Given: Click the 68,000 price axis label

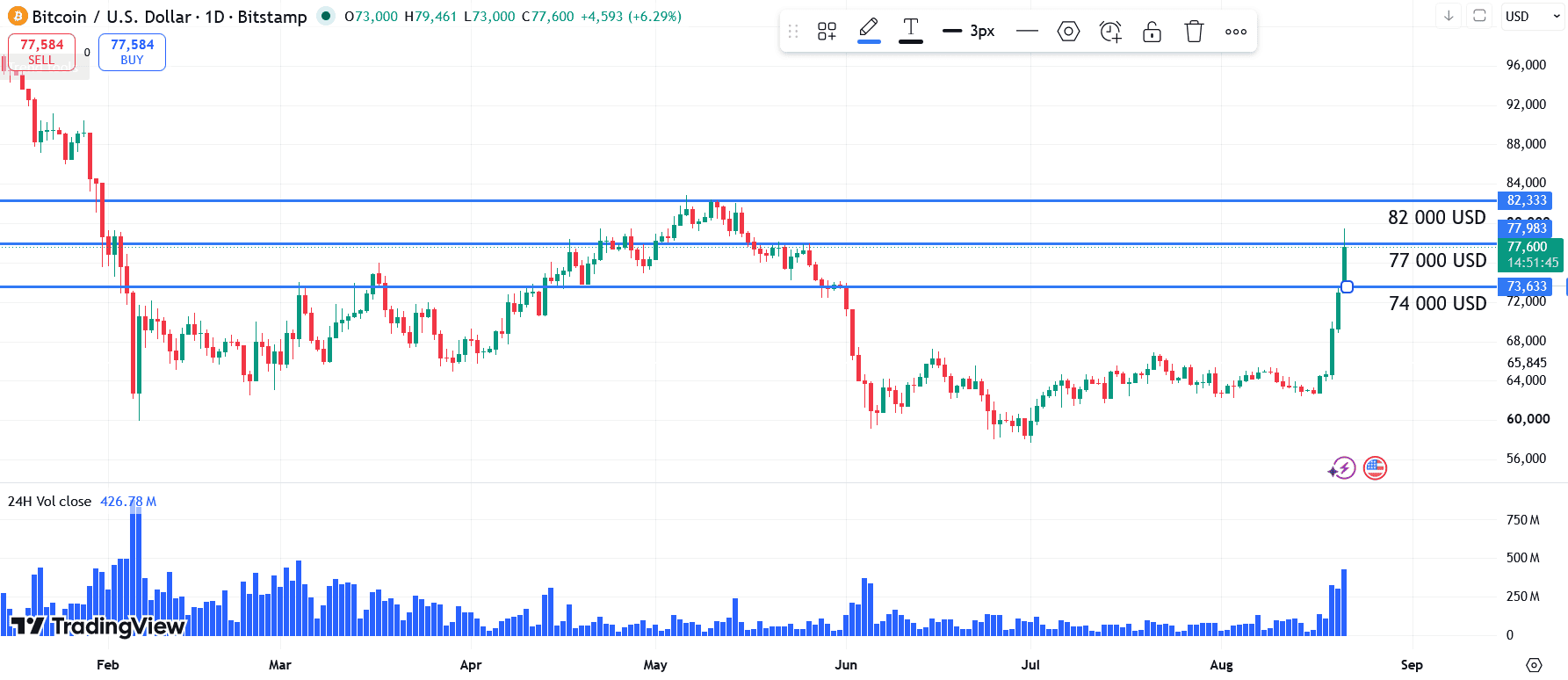Looking at the screenshot, I should [1527, 341].
